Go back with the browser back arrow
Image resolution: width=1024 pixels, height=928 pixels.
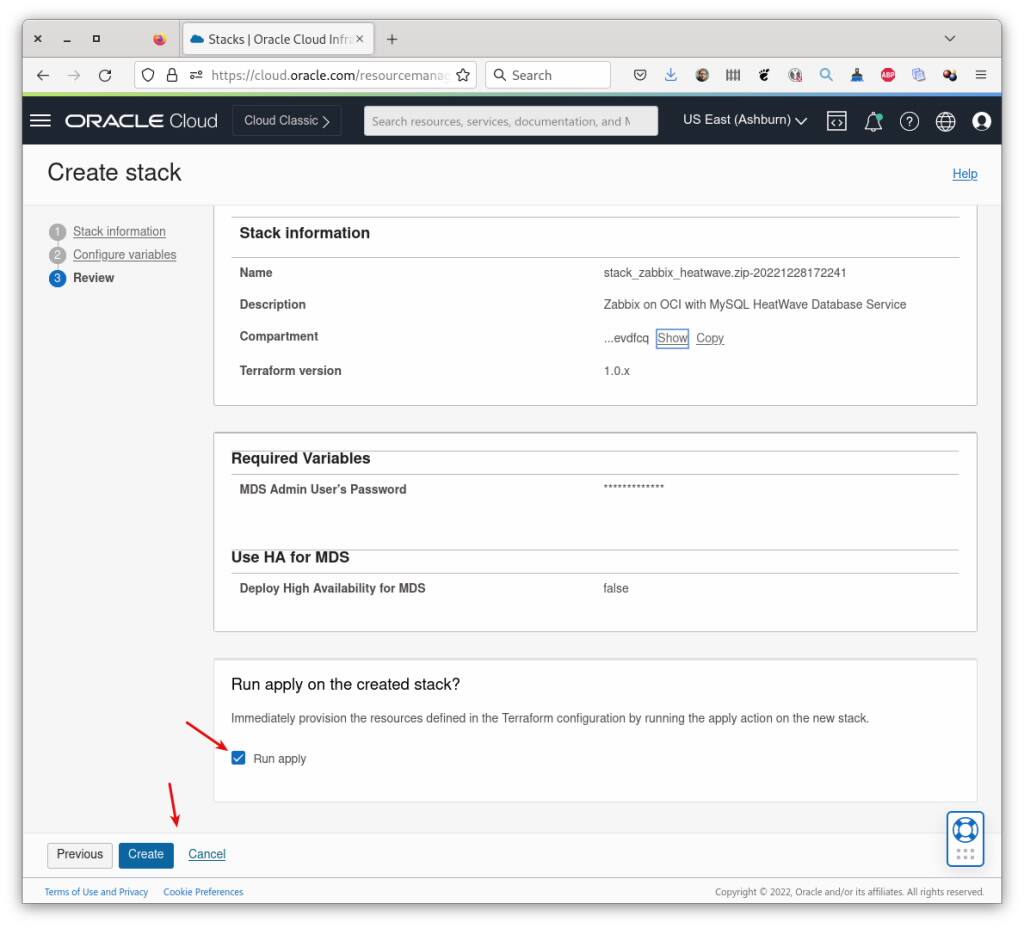(43, 76)
